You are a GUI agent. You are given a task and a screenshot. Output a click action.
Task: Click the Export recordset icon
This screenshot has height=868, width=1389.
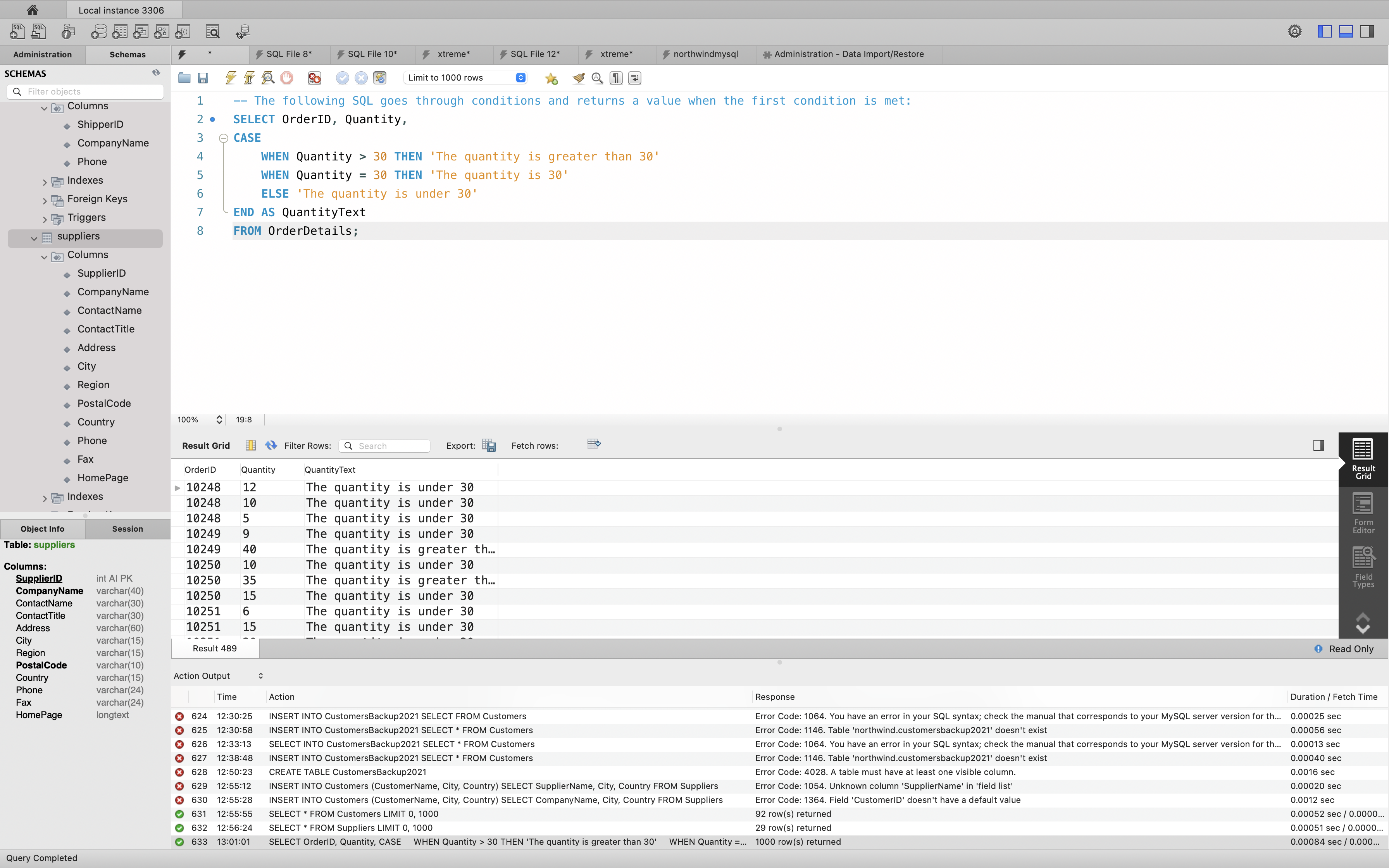(489, 446)
